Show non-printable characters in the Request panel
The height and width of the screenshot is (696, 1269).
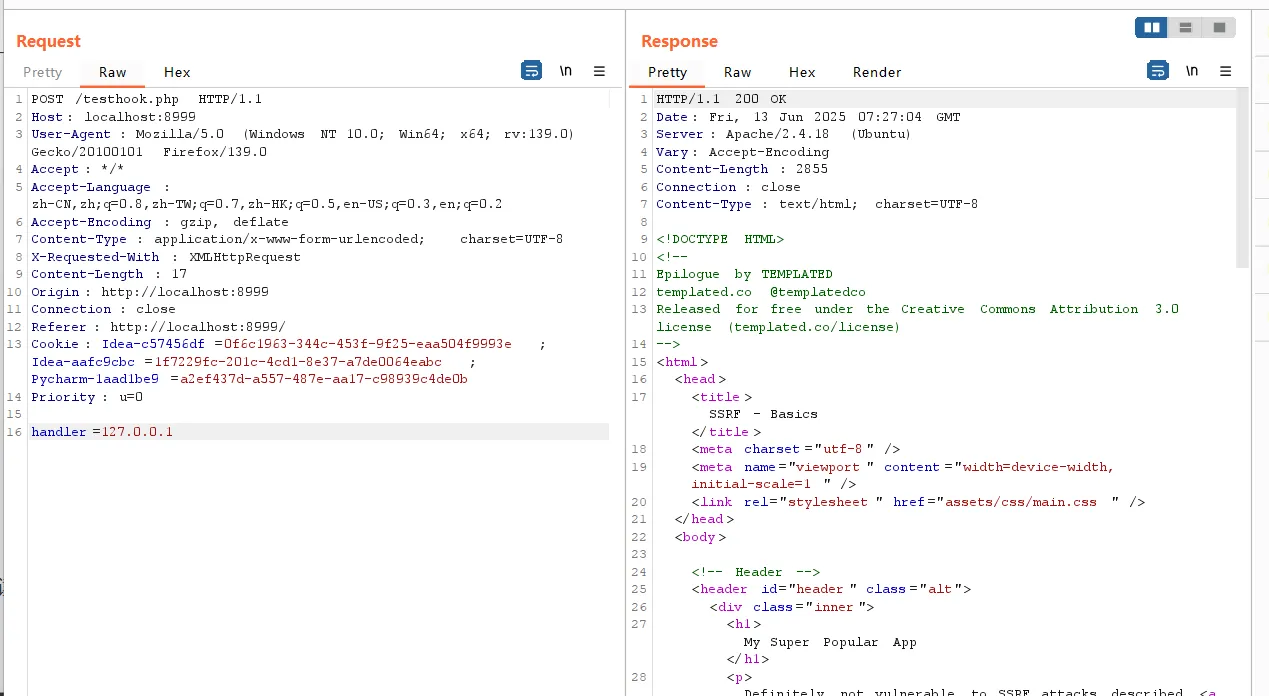click(x=566, y=71)
